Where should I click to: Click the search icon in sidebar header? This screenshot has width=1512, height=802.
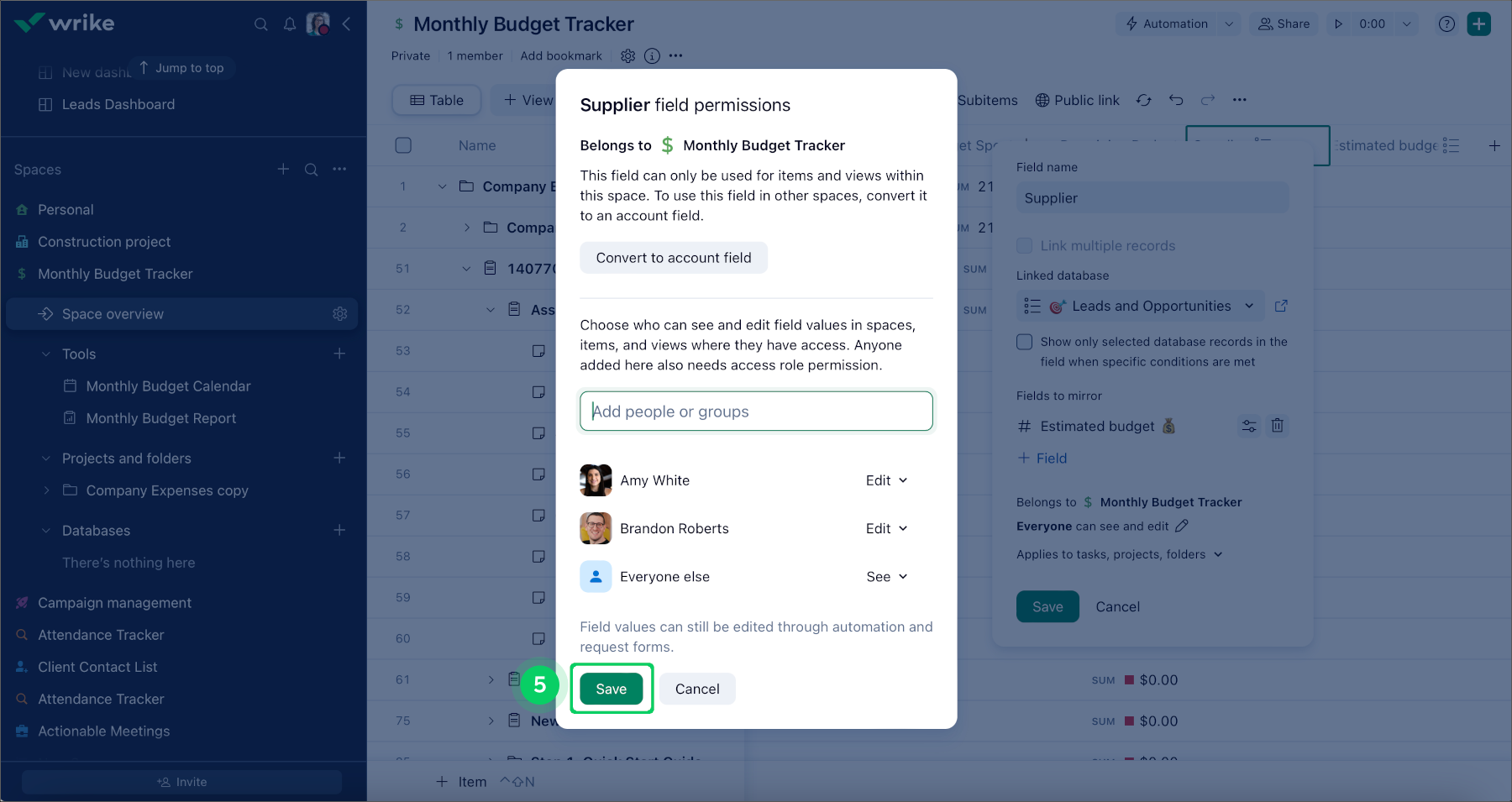pos(261,24)
